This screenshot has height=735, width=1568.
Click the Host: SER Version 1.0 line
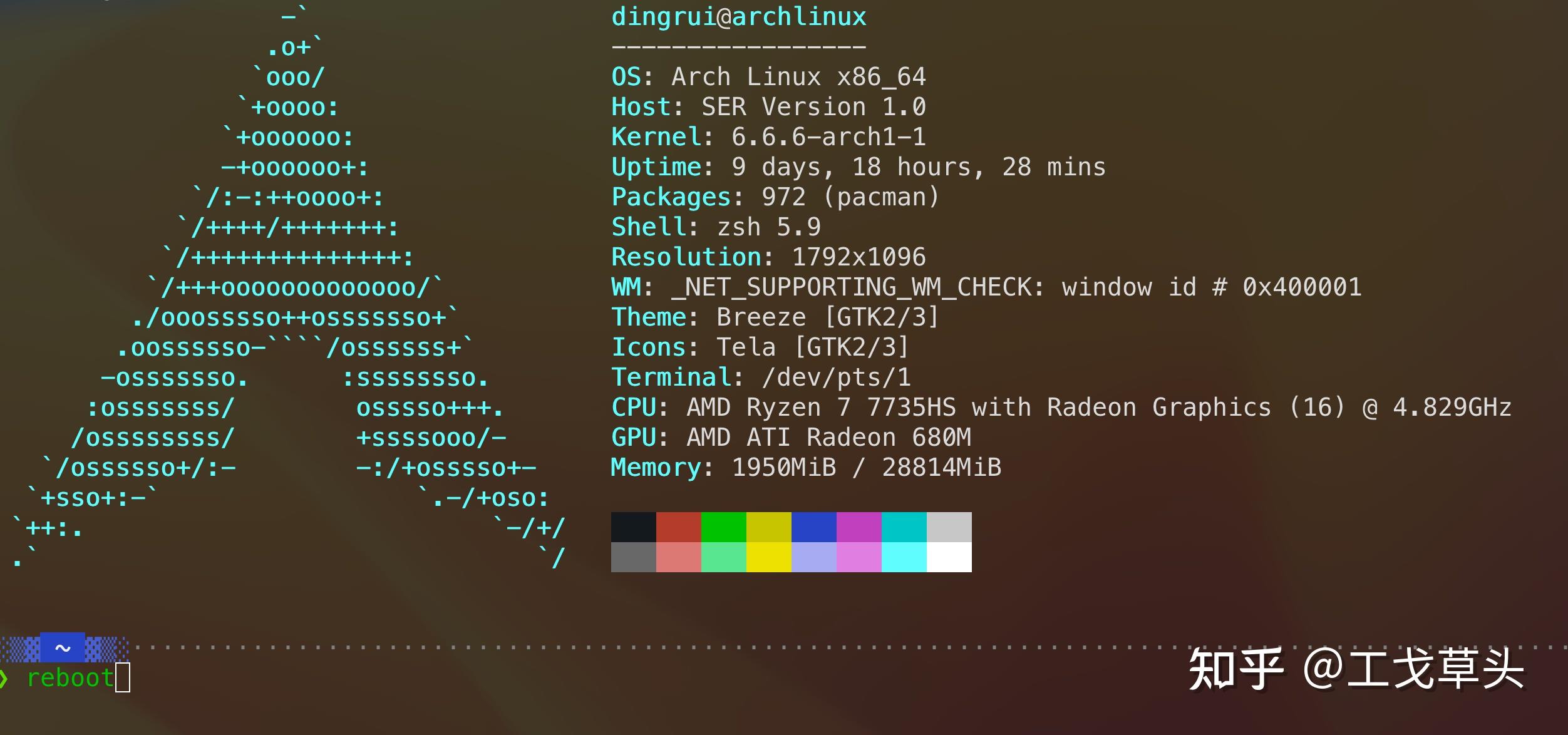click(768, 107)
